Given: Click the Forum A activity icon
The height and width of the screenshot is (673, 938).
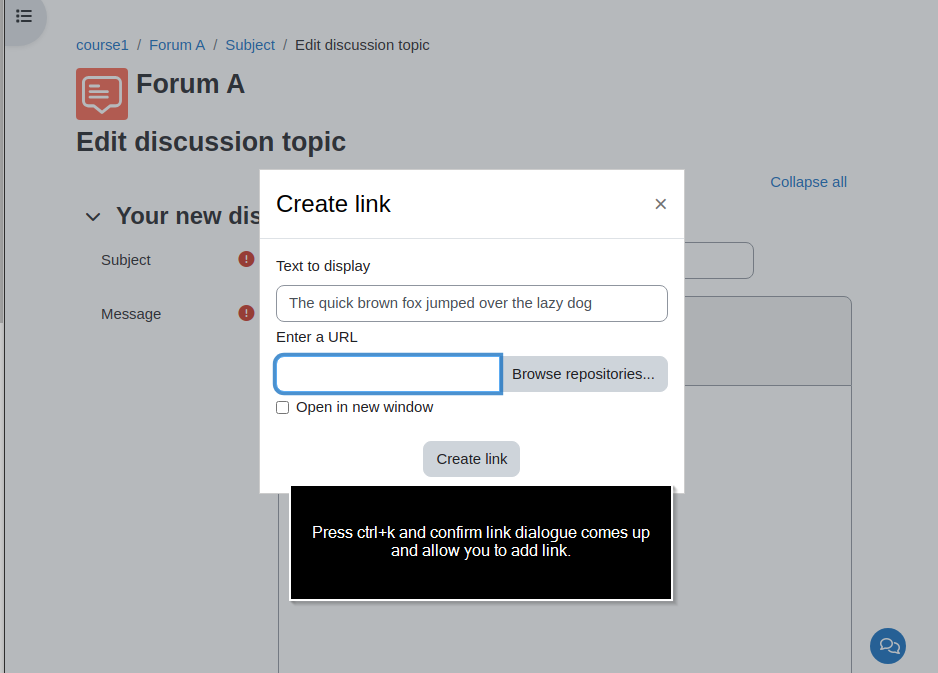Looking at the screenshot, I should click(102, 94).
